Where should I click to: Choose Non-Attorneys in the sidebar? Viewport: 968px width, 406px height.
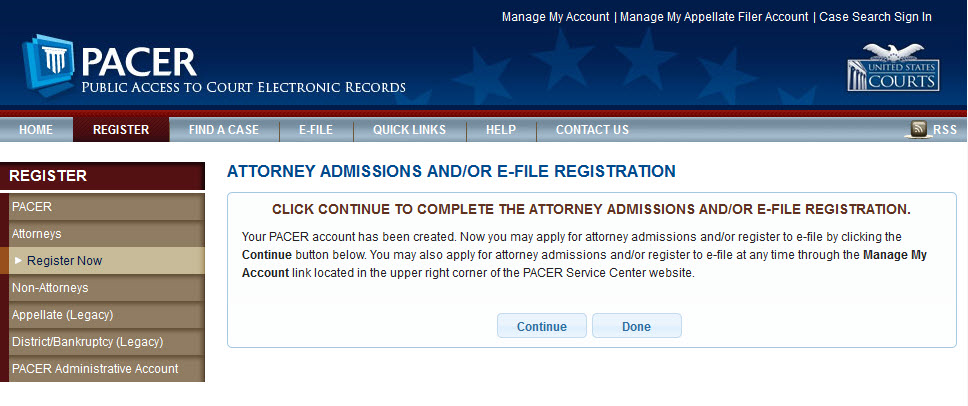pos(50,288)
